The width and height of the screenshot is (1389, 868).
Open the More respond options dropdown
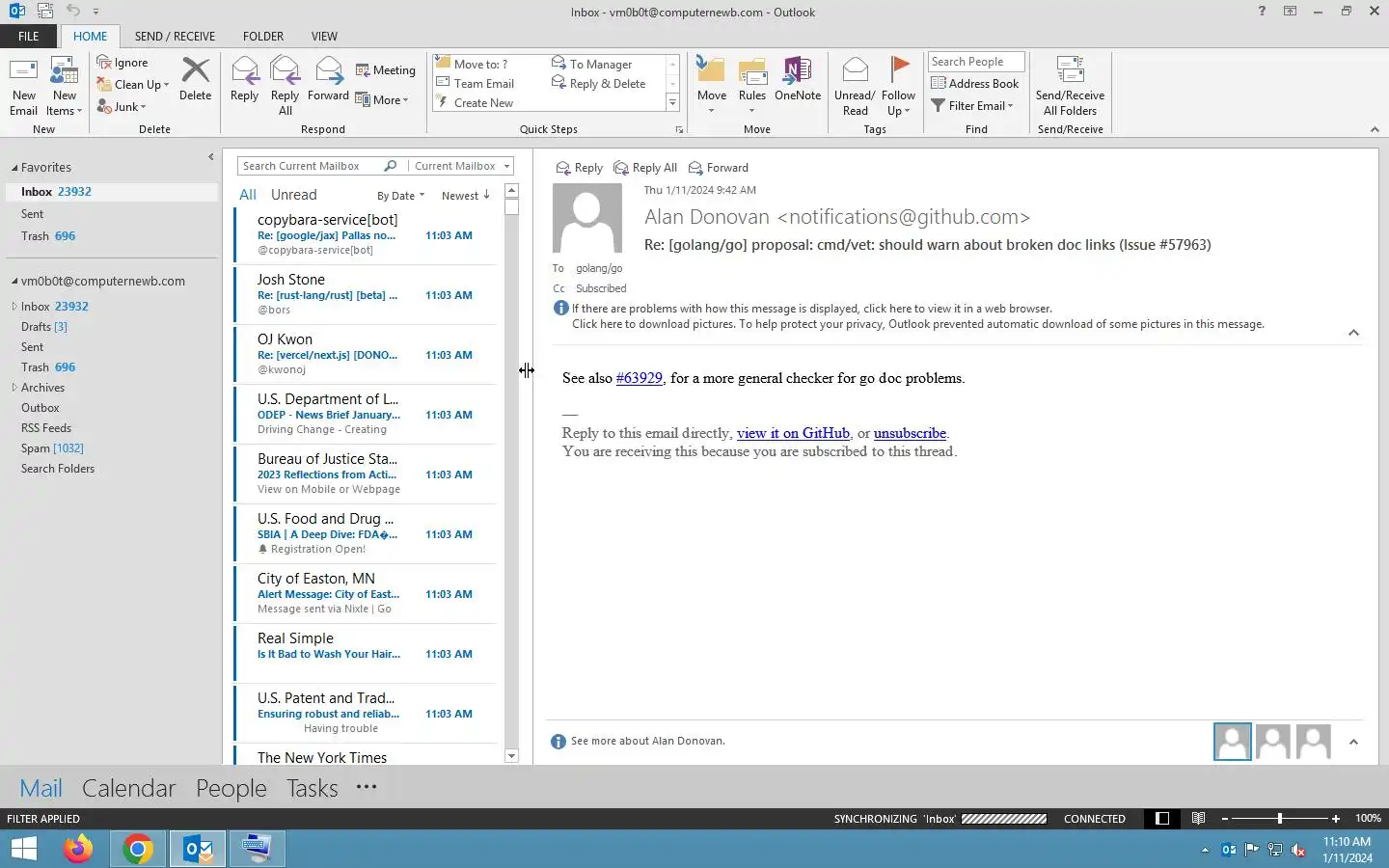(x=382, y=100)
